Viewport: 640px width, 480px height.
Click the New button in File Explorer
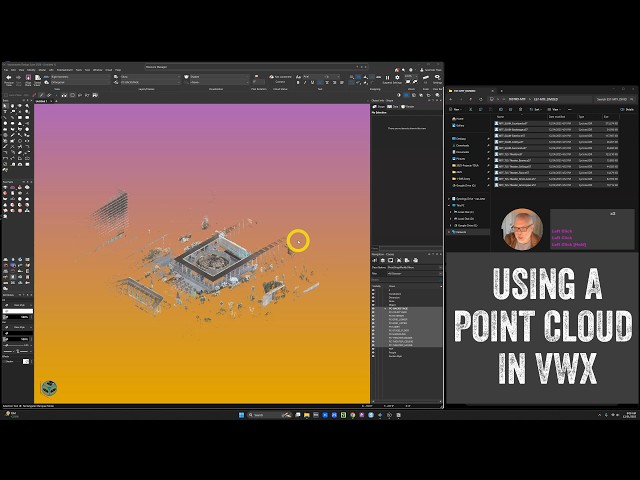point(456,109)
